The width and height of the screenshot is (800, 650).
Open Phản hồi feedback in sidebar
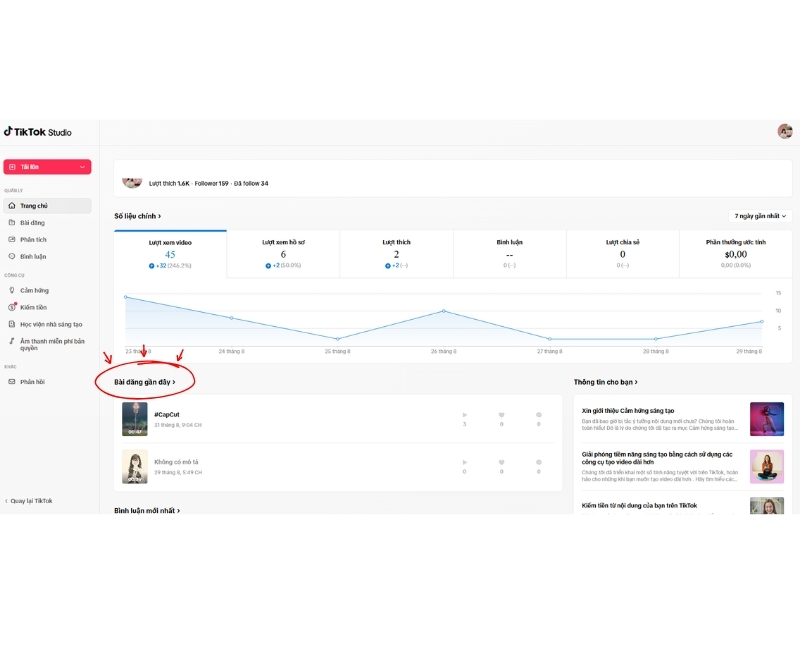tap(32, 382)
